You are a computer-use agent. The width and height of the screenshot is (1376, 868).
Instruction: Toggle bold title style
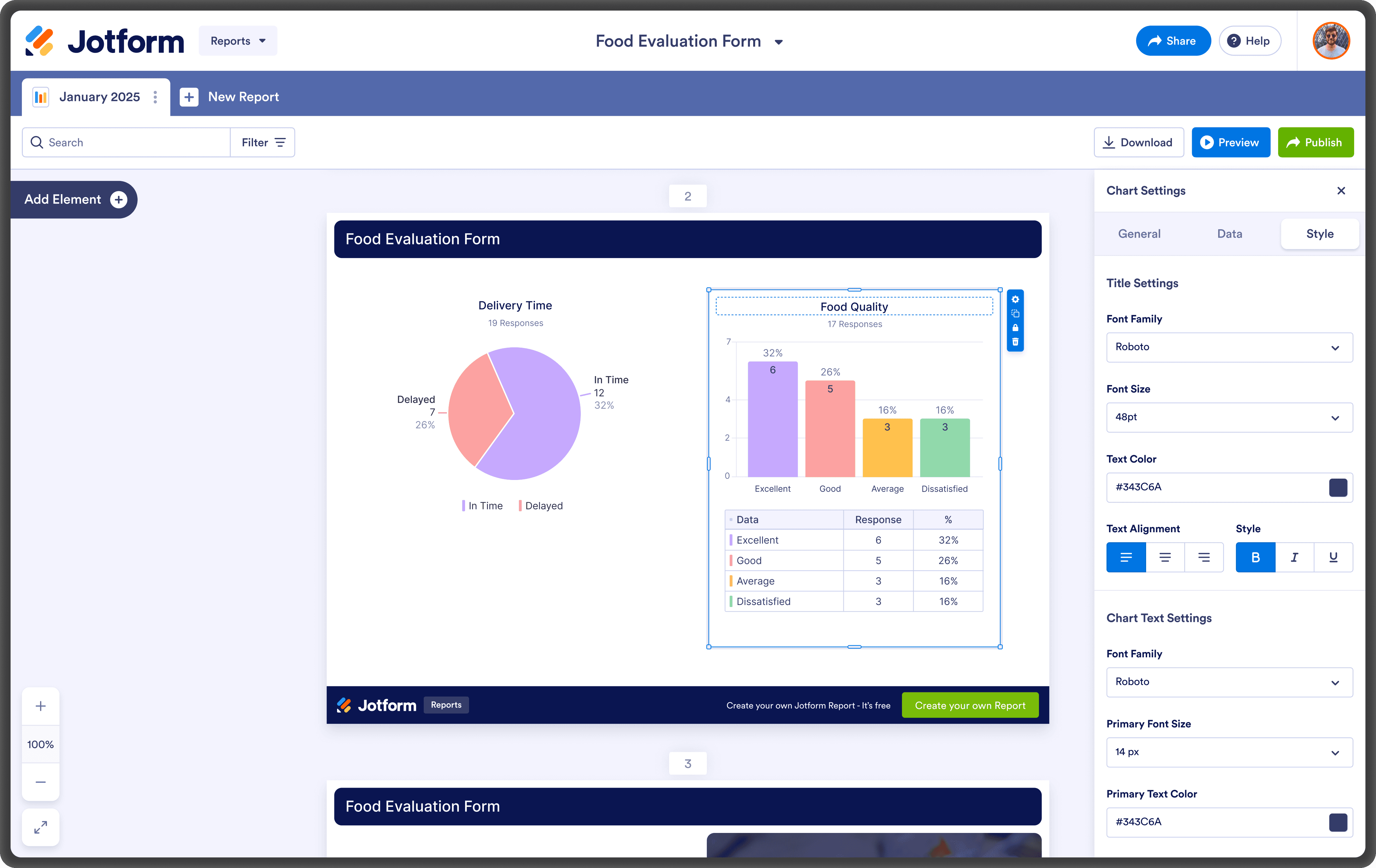coord(1255,557)
